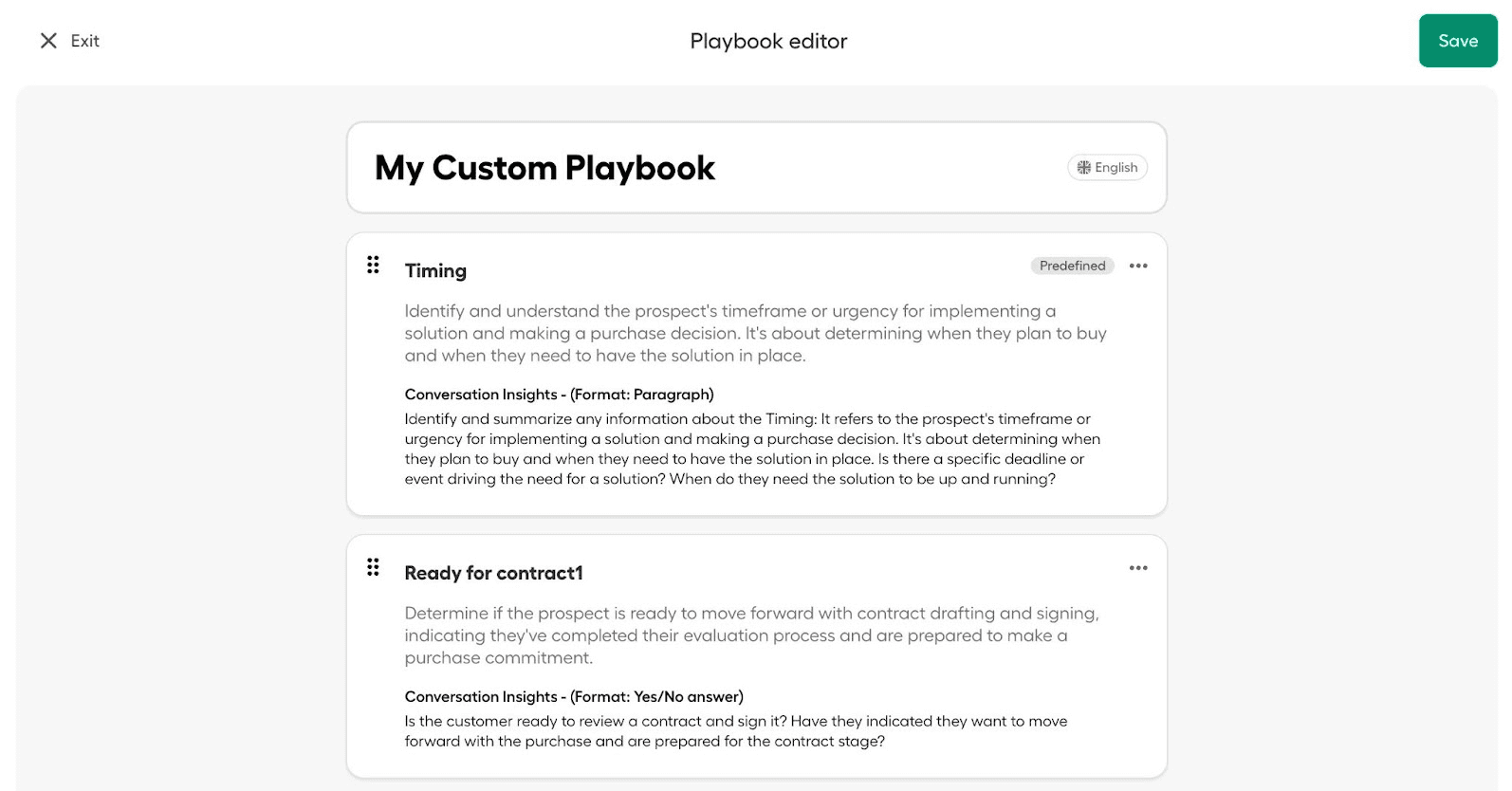Viewport: 1512px width, 791px height.
Task: Select the Playbook editor title bar
Action: 768,41
